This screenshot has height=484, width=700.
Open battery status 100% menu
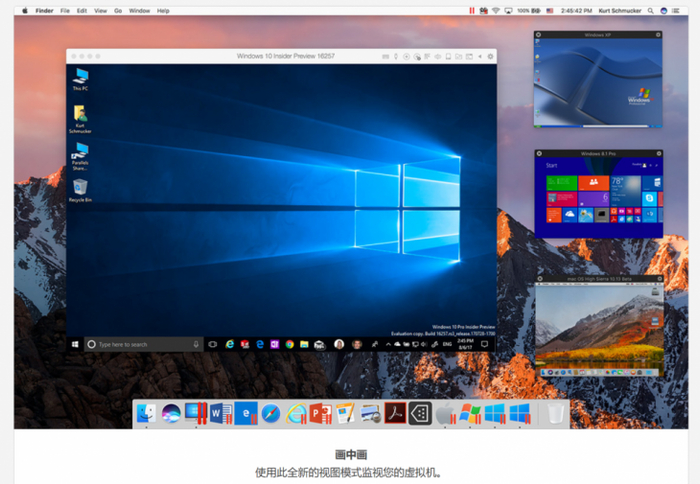tap(529, 10)
